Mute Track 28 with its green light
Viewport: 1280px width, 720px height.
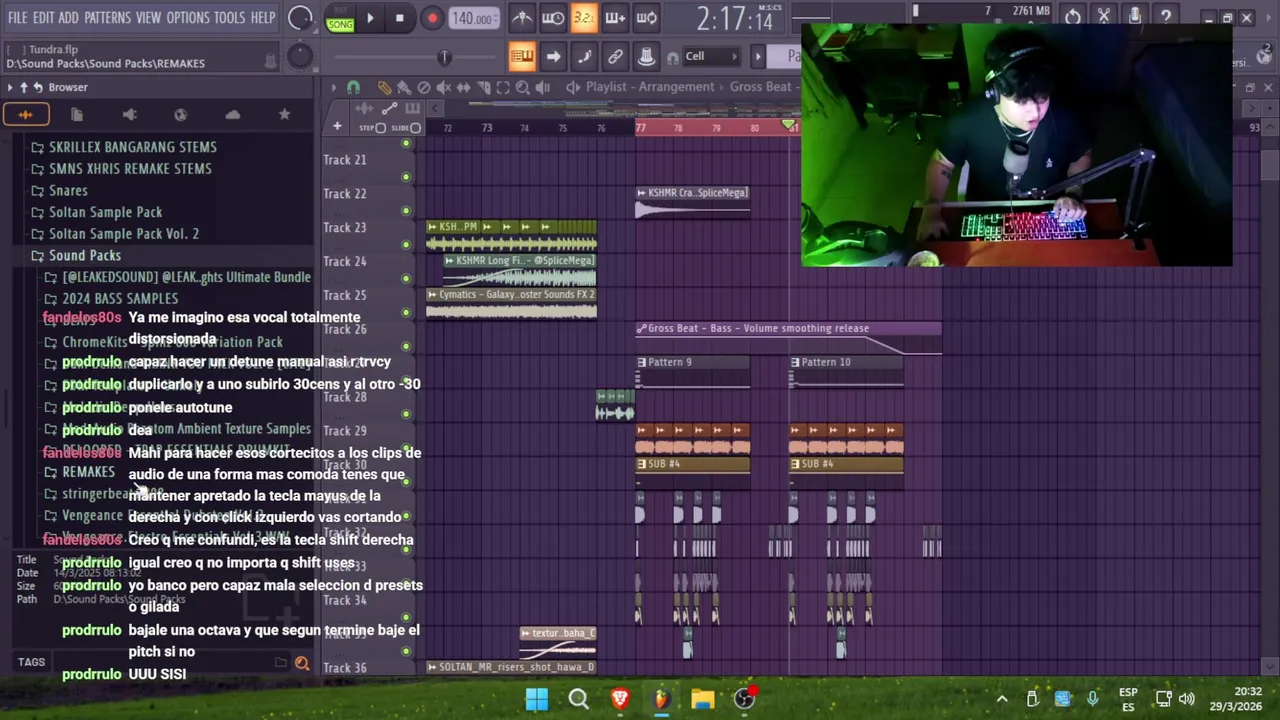tap(406, 414)
